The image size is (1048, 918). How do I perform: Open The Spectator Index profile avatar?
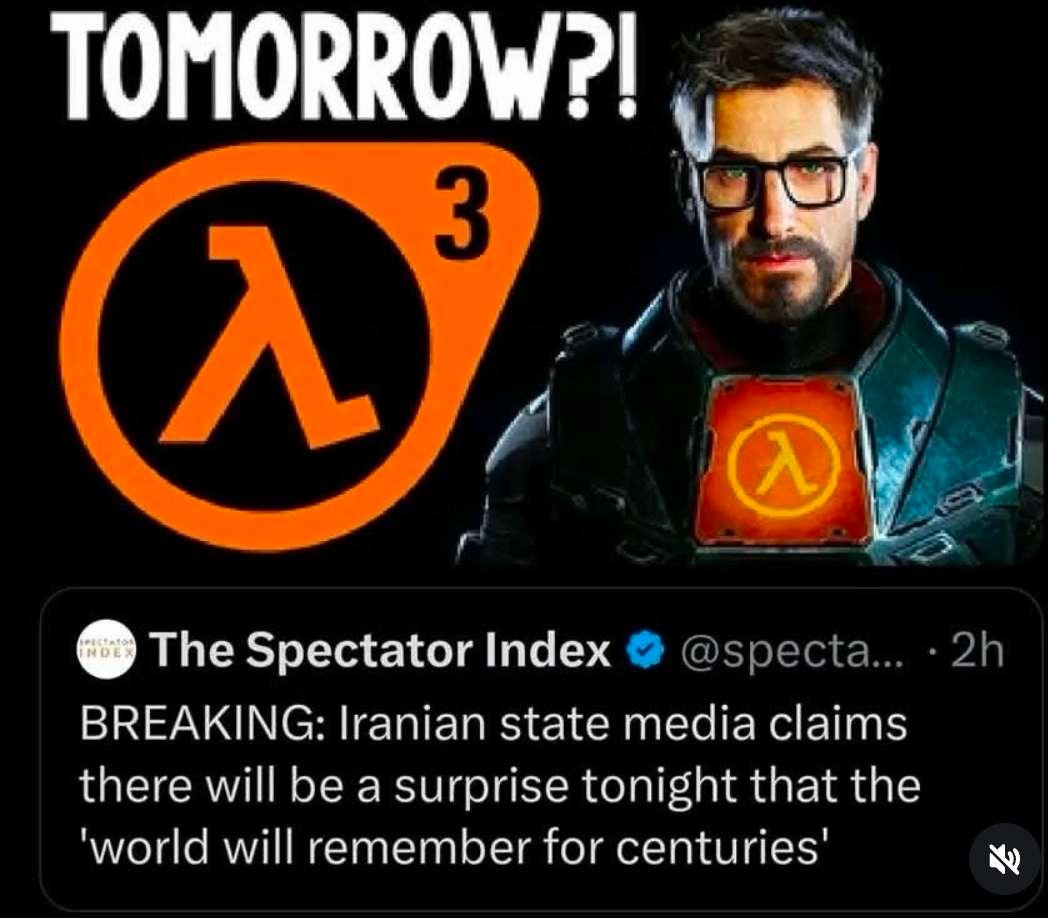108,651
